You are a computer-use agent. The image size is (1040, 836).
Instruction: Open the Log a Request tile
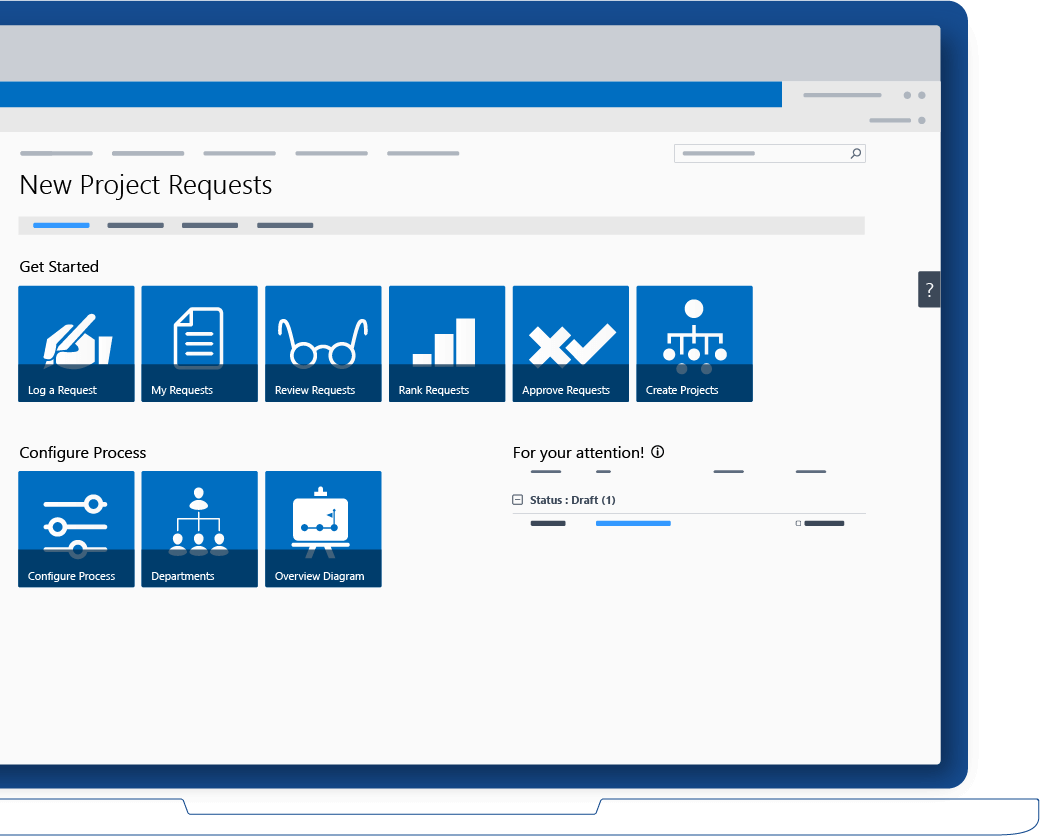point(76,343)
